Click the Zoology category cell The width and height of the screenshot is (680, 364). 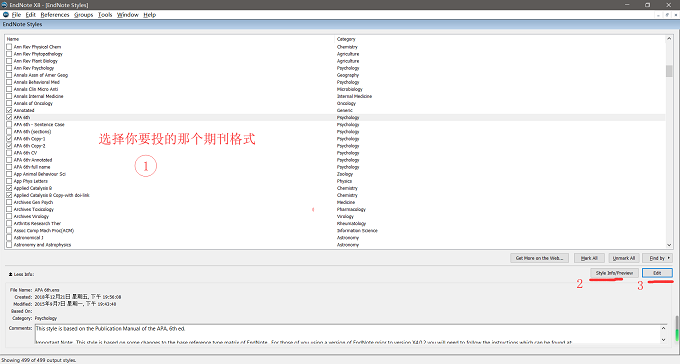point(345,174)
